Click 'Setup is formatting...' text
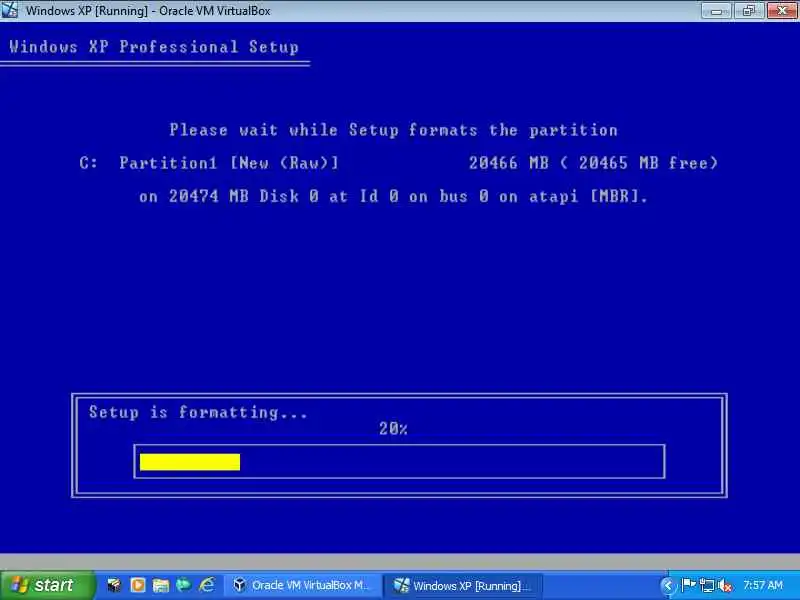Viewport: 800px width, 600px height. tap(198, 412)
